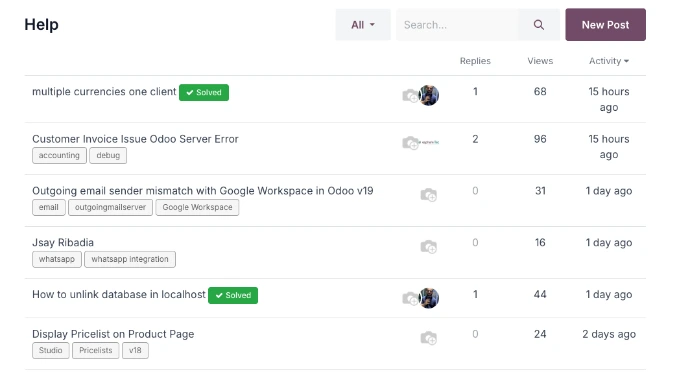
Task: Click user photo avatar in unlink database row
Action: 429,298
